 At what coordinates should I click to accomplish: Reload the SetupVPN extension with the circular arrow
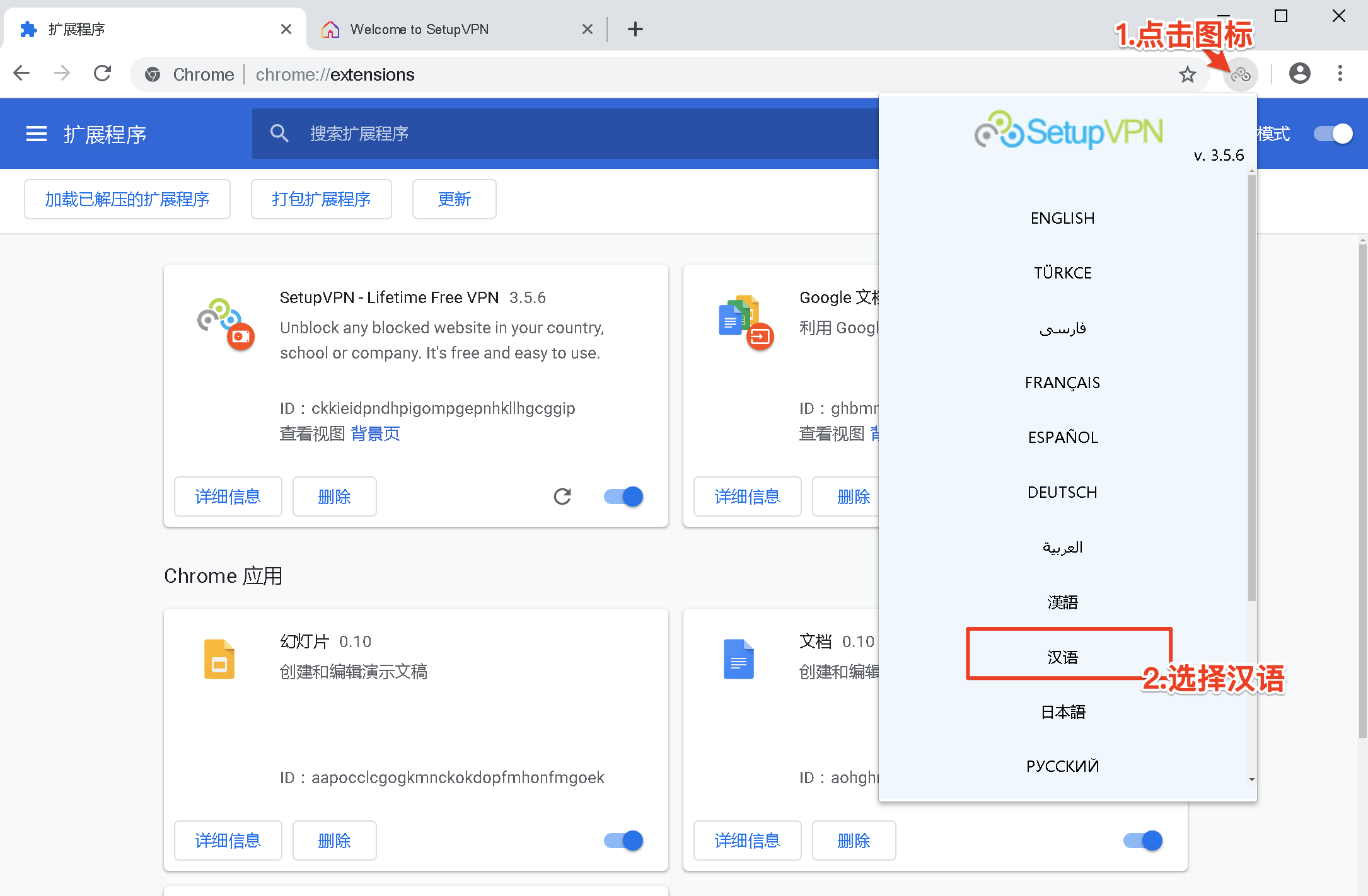(562, 497)
